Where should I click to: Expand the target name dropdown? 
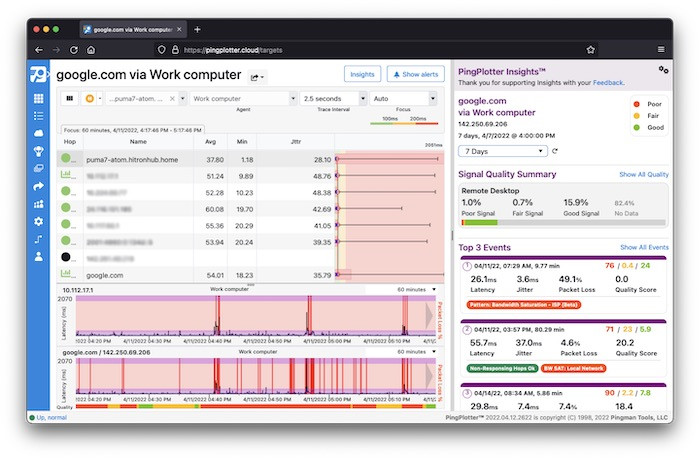click(183, 99)
